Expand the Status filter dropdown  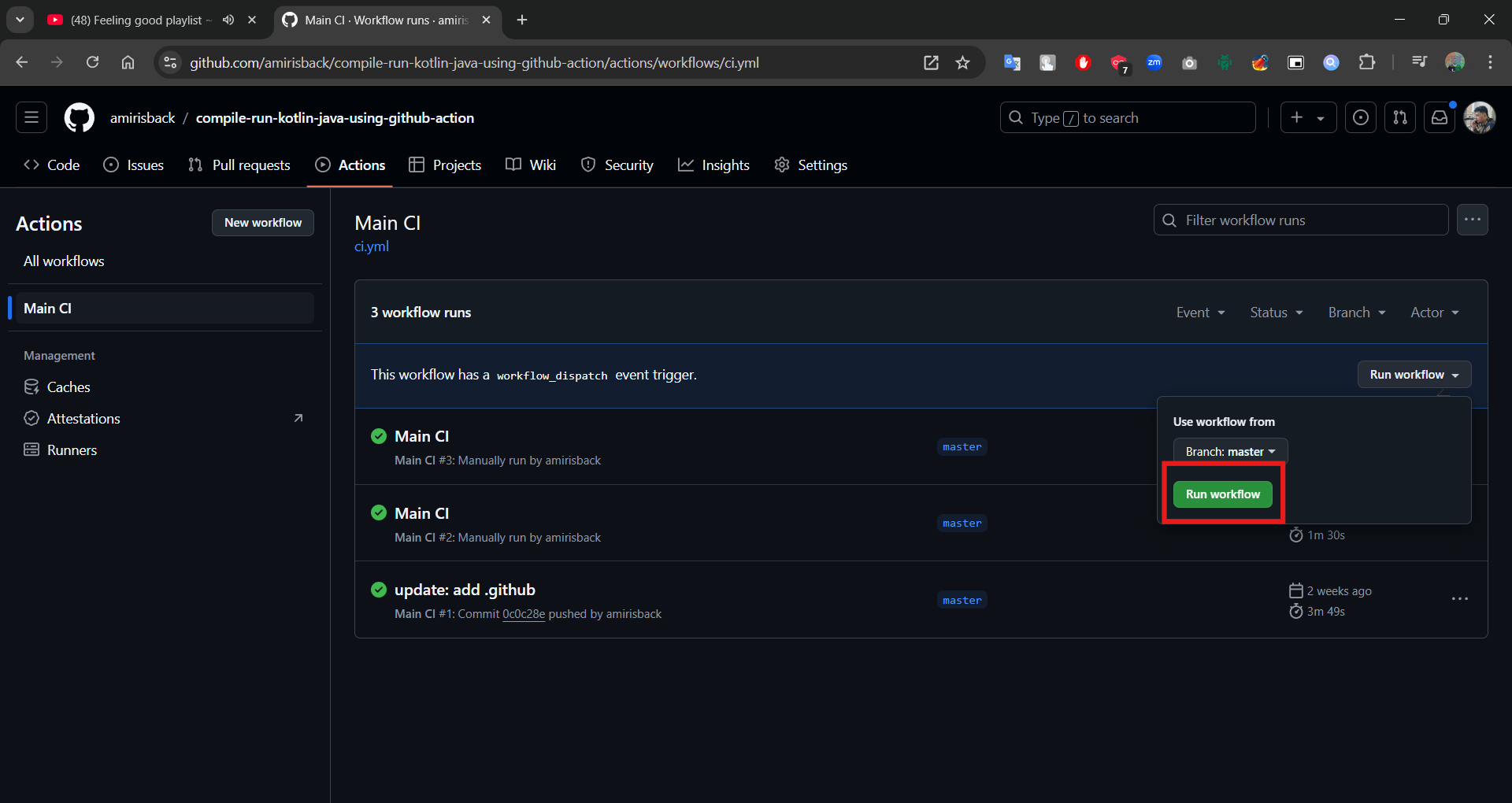pyautogui.click(x=1276, y=313)
